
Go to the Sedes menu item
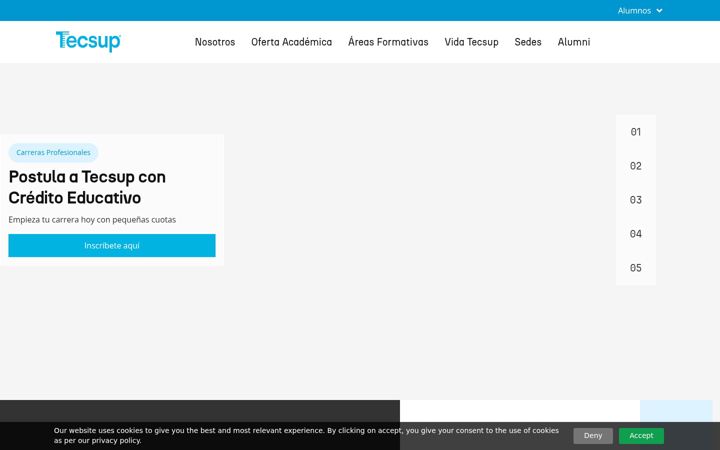(528, 42)
